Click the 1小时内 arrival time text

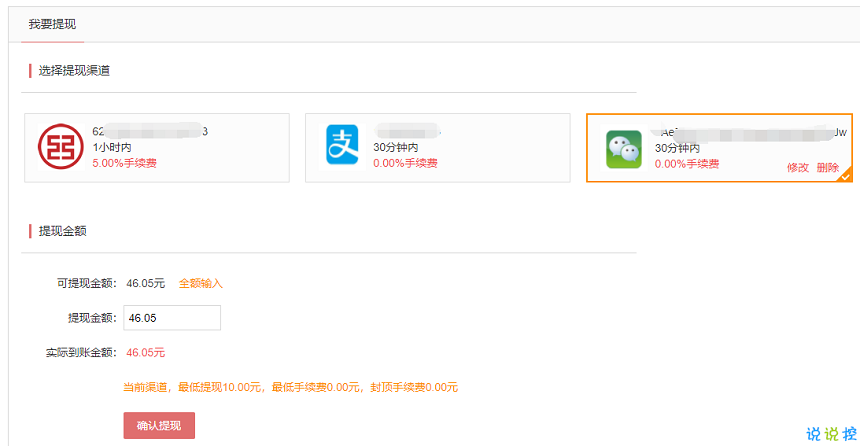coord(112,148)
